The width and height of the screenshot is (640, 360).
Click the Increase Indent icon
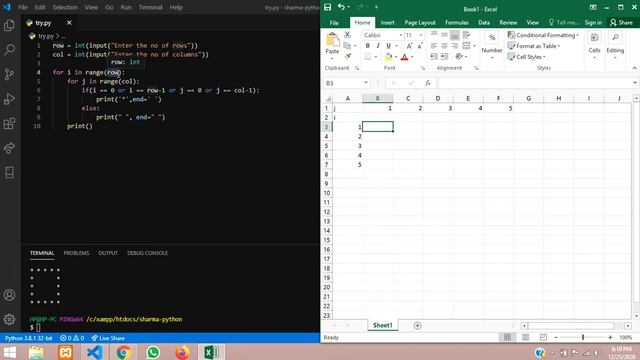tap(444, 56)
